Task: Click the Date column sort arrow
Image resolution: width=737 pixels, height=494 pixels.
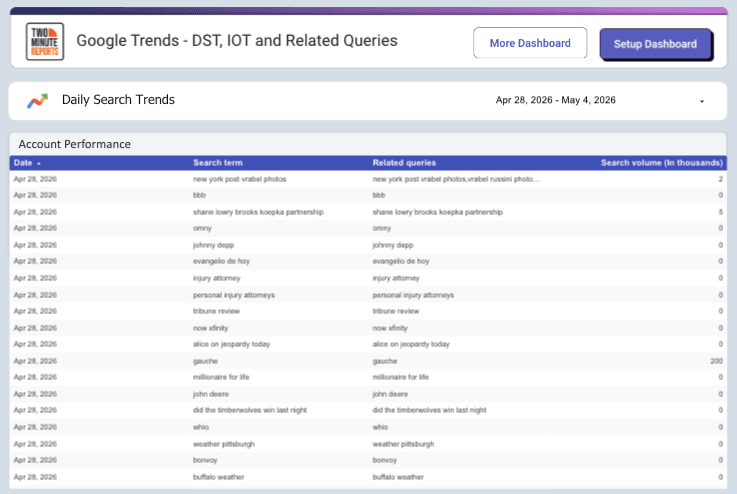Action: click(x=39, y=163)
